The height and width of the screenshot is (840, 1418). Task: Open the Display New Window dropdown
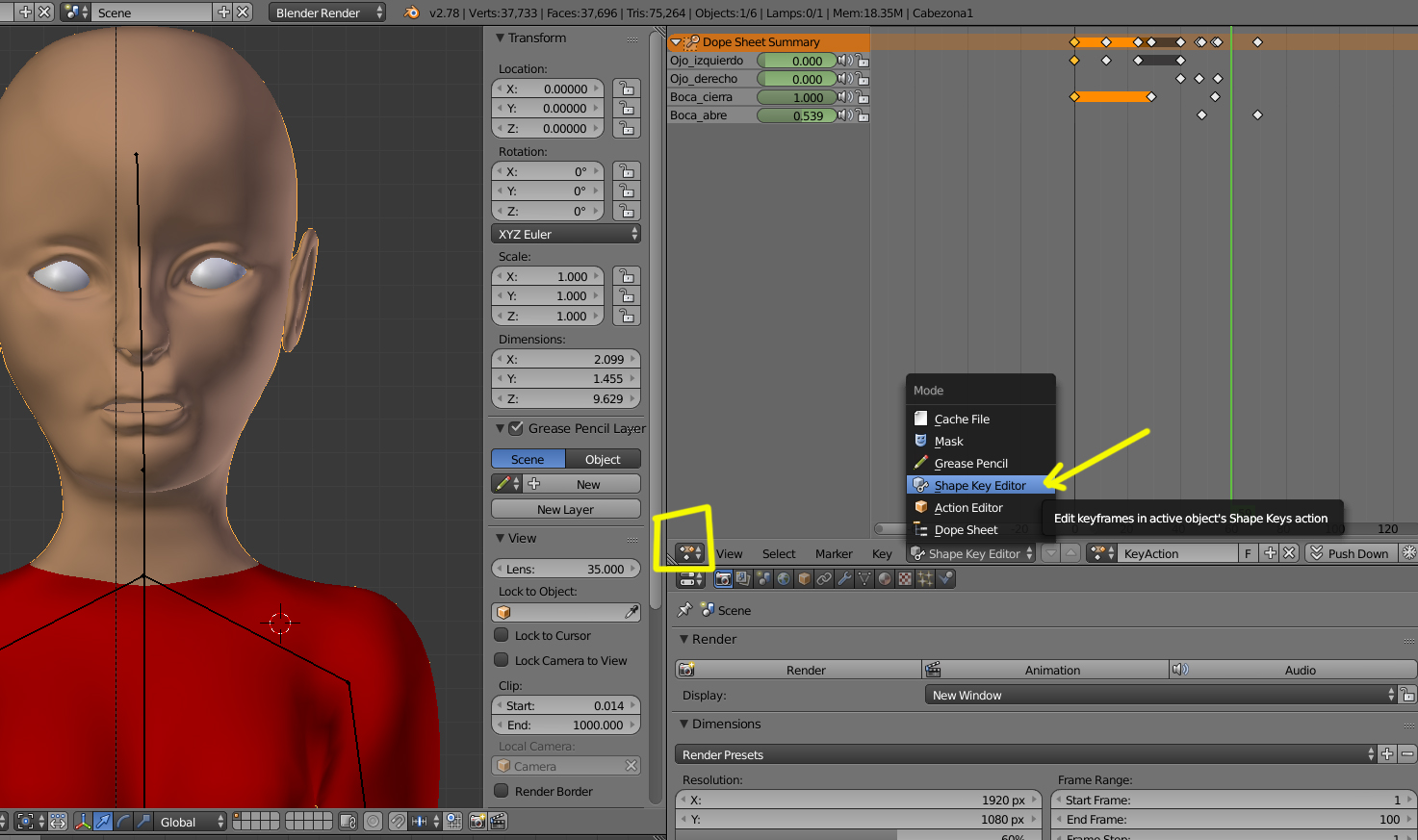click(x=1160, y=695)
